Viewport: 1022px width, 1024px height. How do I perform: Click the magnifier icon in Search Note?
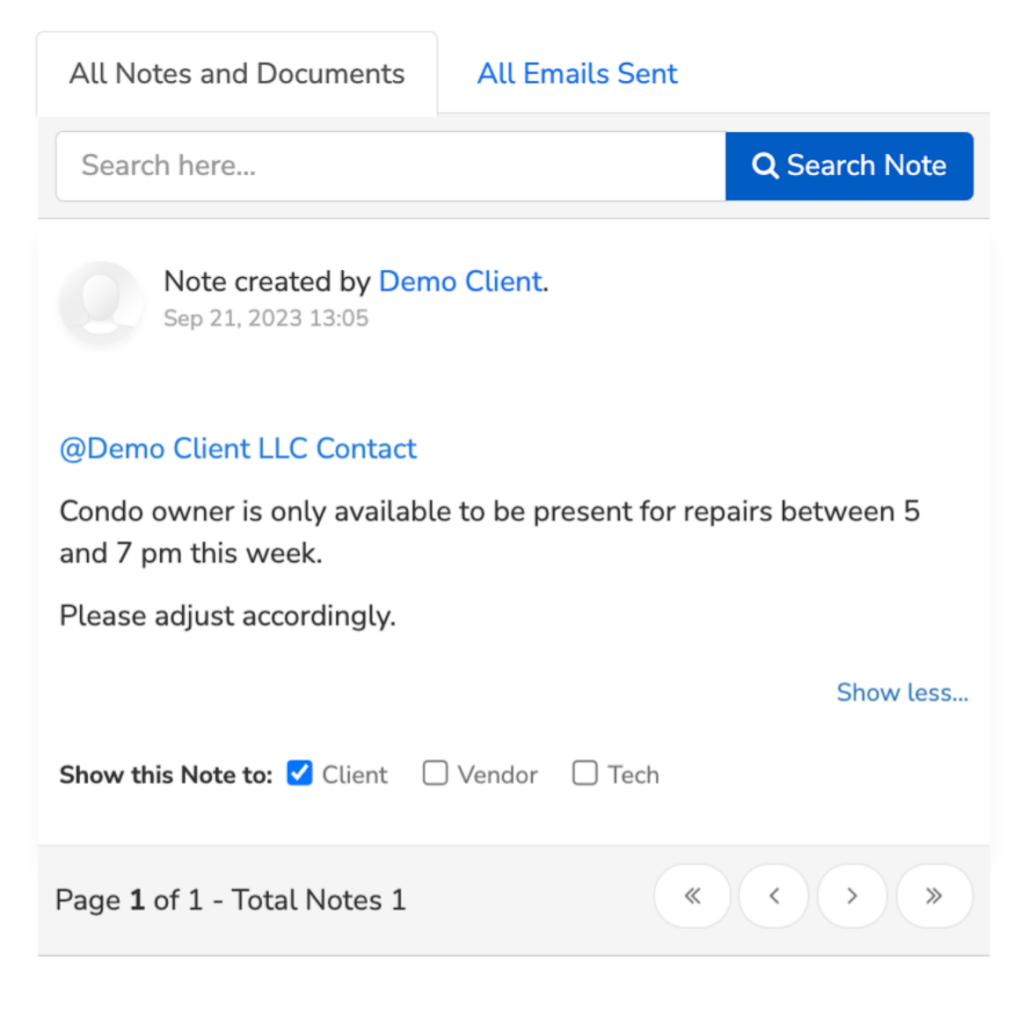(x=765, y=166)
